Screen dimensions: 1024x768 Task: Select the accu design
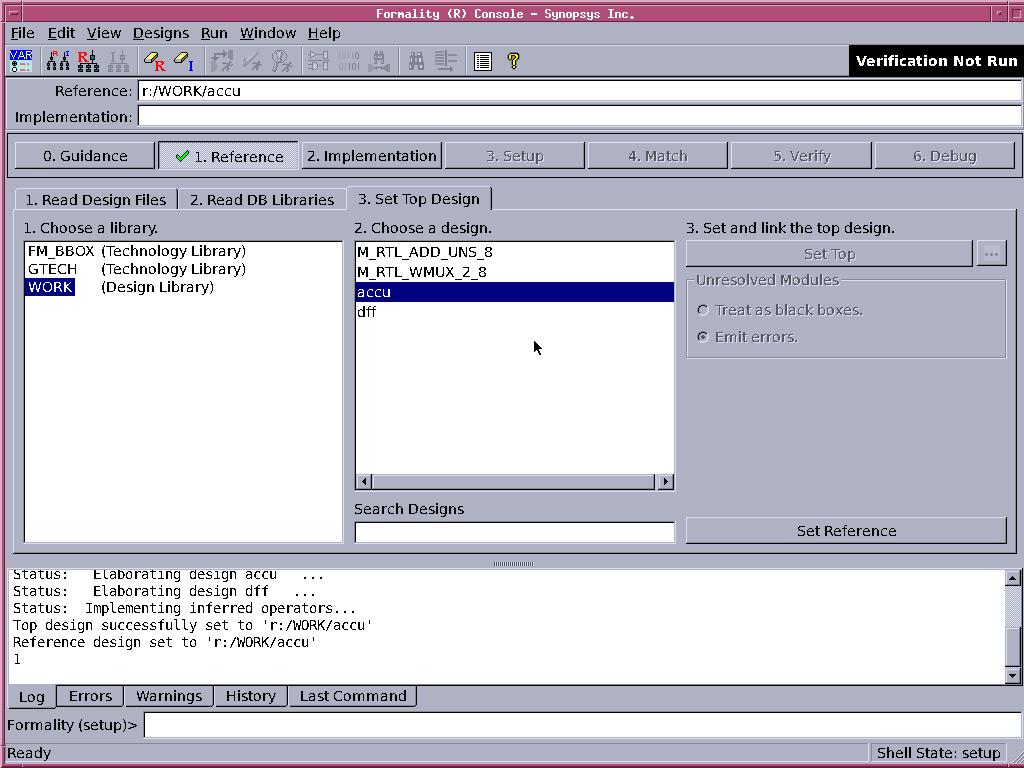[515, 292]
